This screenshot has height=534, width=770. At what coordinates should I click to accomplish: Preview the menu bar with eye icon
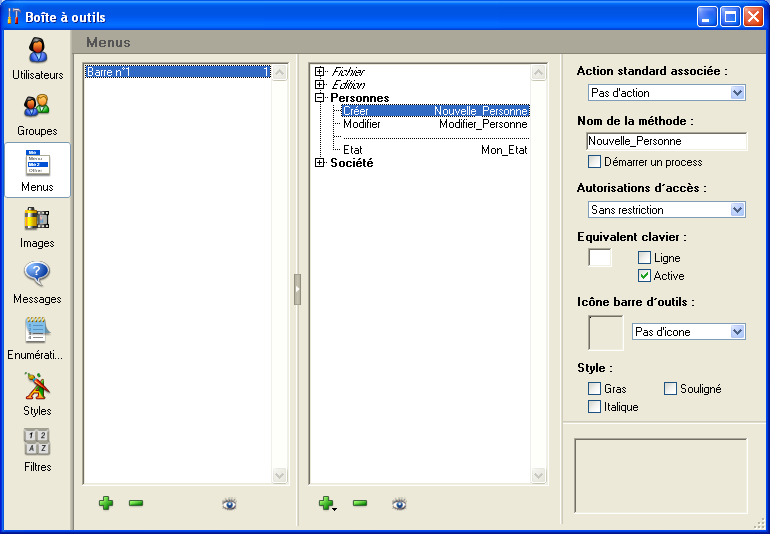click(229, 504)
